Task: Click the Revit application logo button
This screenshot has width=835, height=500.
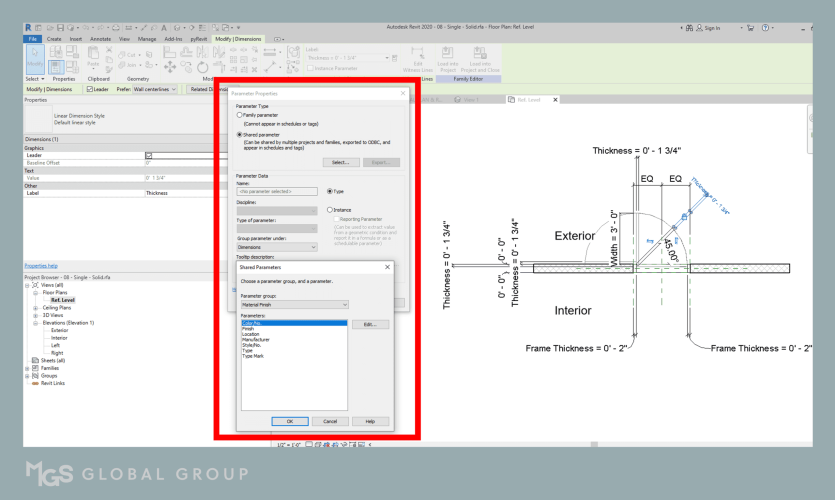Action: pyautogui.click(x=27, y=28)
